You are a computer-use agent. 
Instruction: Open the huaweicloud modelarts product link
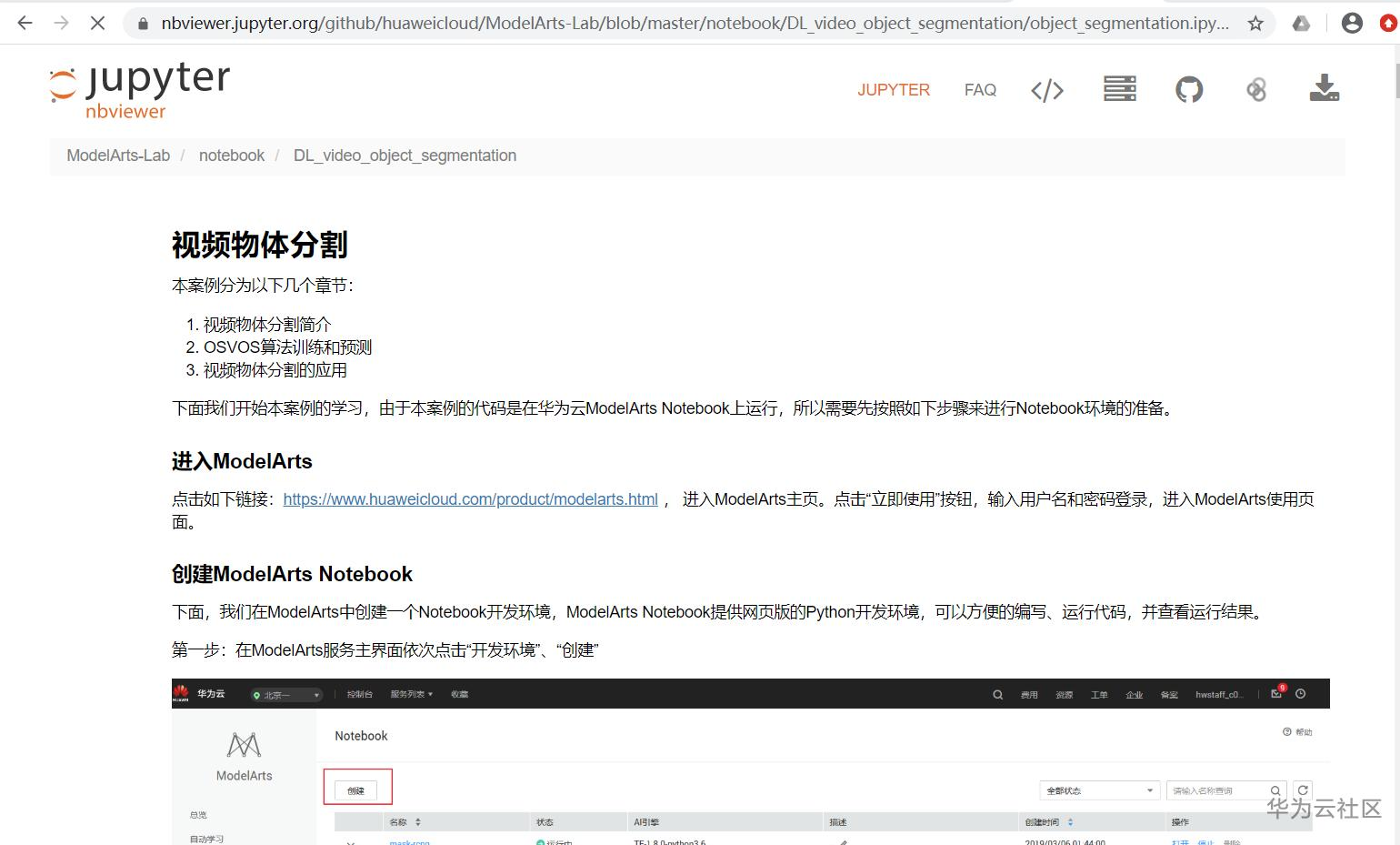pyautogui.click(x=471, y=499)
